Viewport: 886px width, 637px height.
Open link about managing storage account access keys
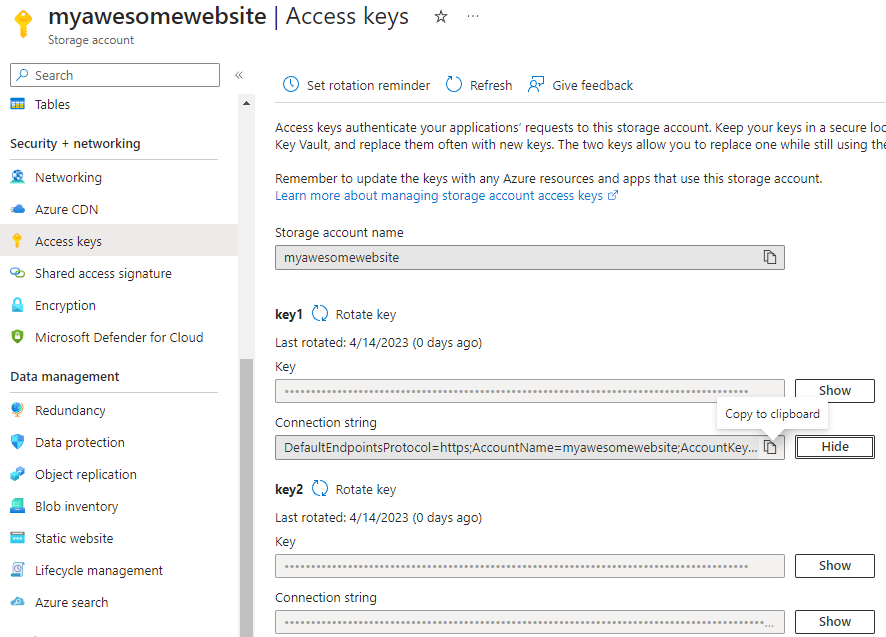(x=446, y=196)
